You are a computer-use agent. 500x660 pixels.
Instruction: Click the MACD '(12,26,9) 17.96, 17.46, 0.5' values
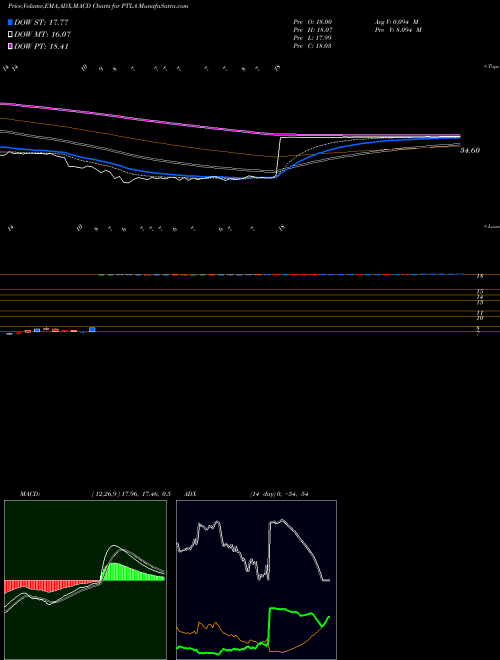pos(130,494)
